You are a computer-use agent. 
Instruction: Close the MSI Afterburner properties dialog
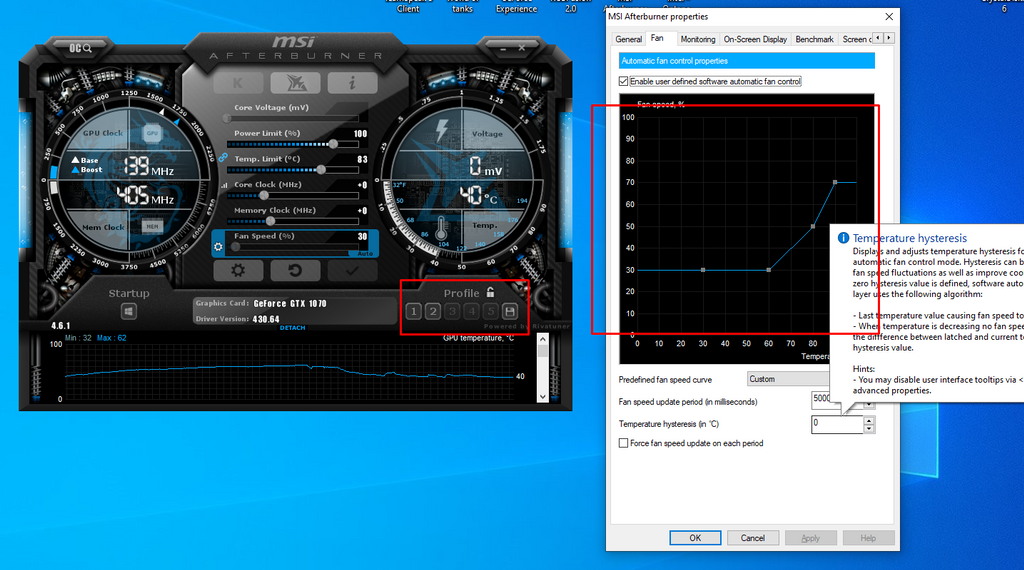[x=889, y=16]
